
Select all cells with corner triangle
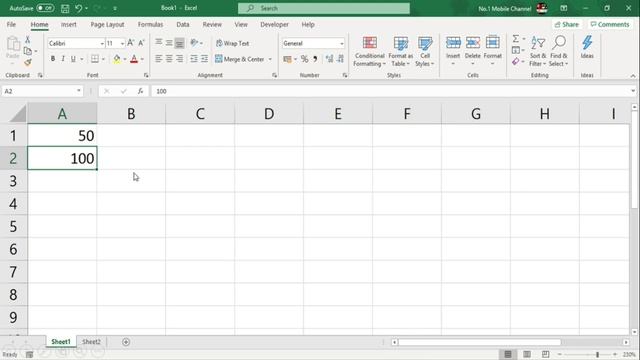point(17,113)
